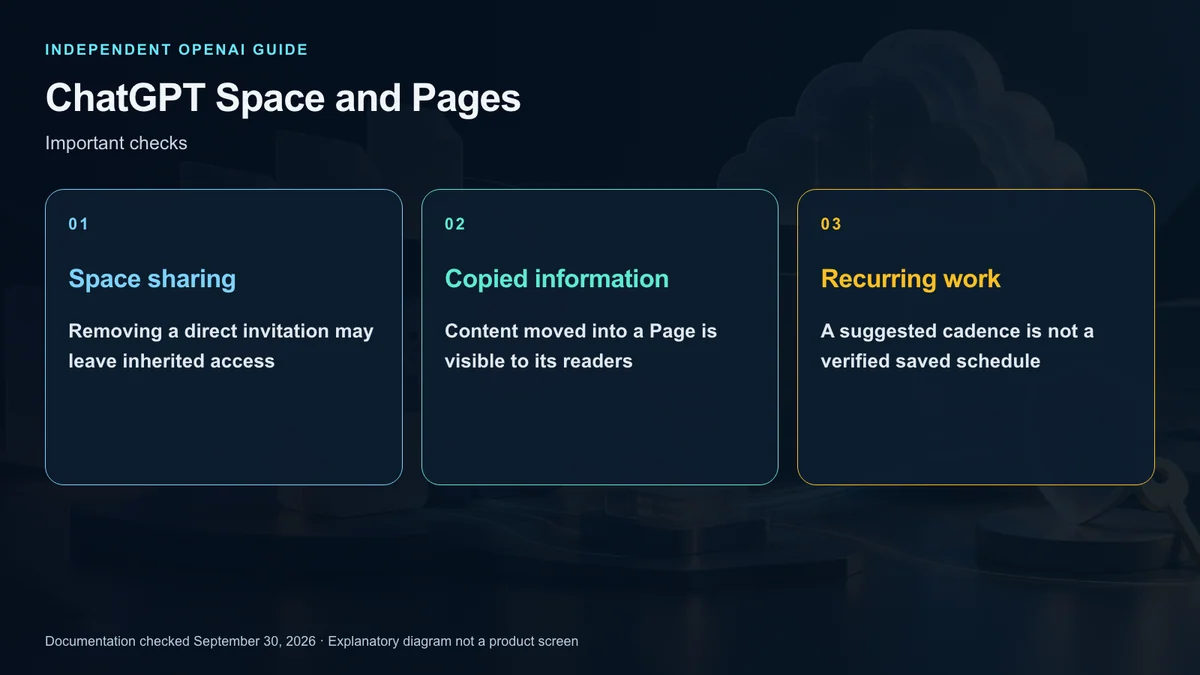Select the 'Recurring work' heading

tap(911, 278)
